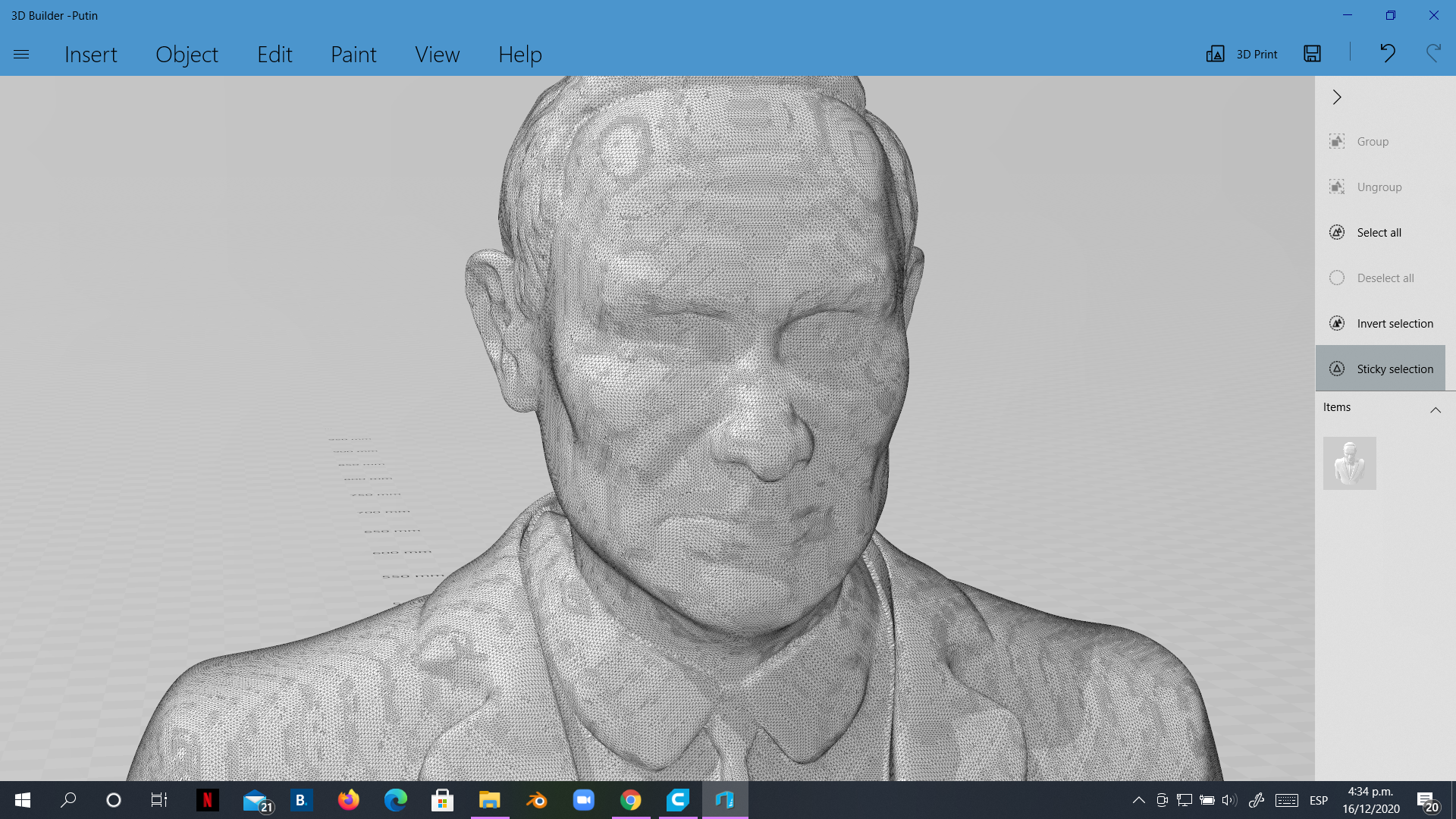1456x819 pixels.
Task: Undo the last action
Action: click(x=1388, y=54)
